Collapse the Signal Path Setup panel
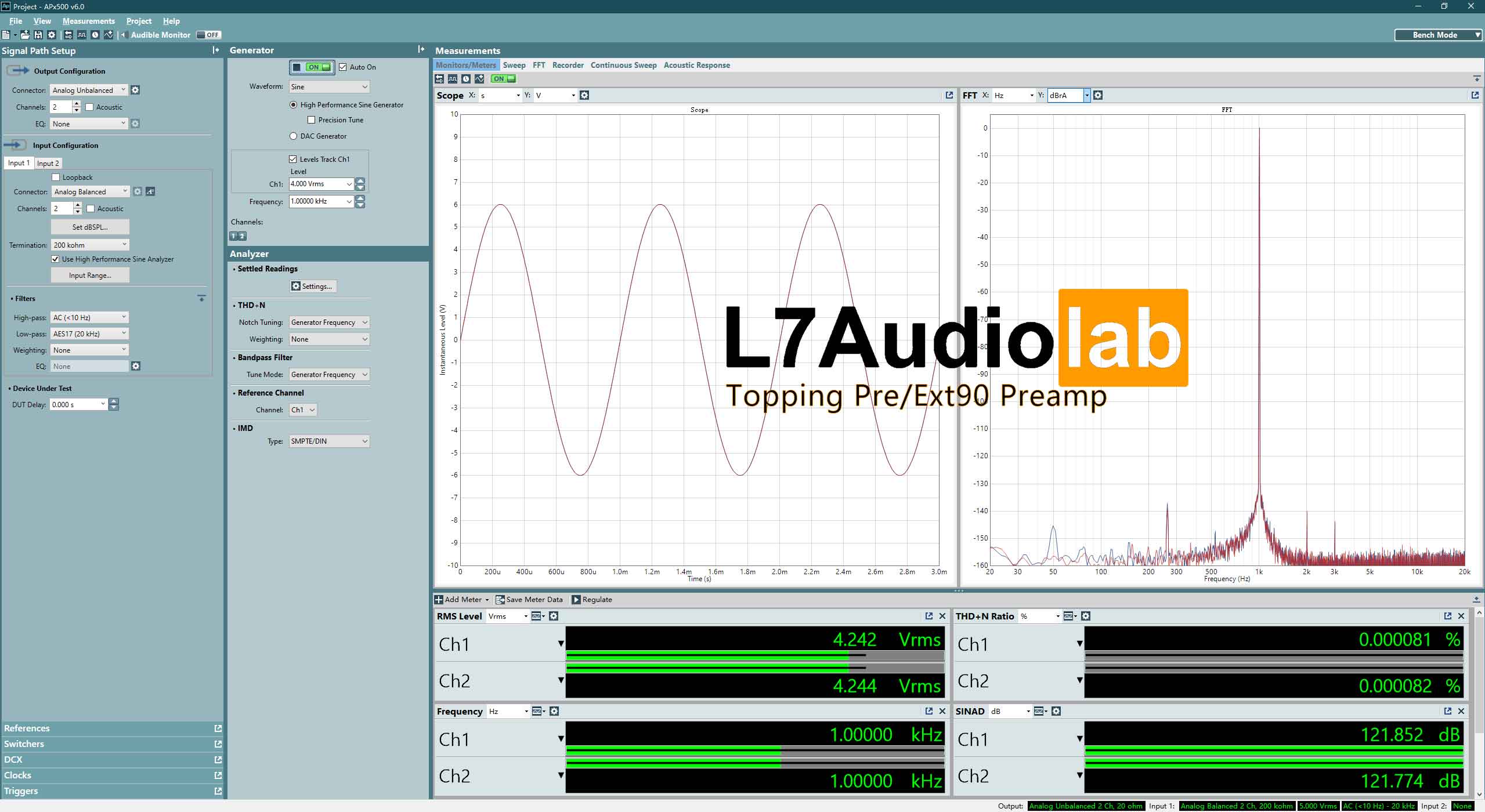Image resolution: width=1485 pixels, height=812 pixels. tap(216, 50)
